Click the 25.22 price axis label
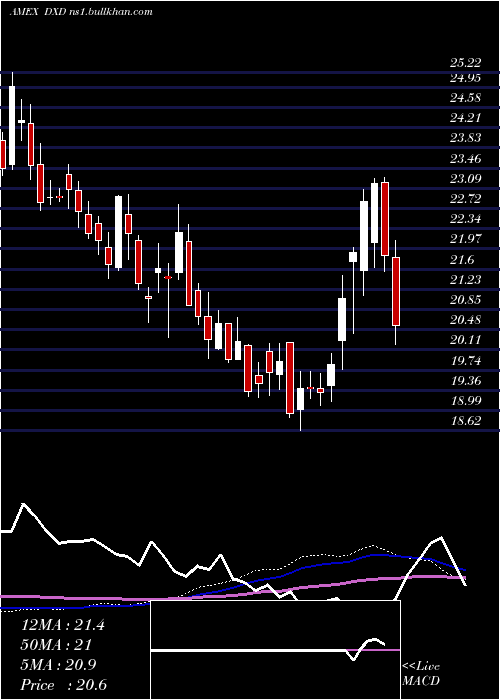The height and width of the screenshot is (700, 500). click(x=465, y=62)
